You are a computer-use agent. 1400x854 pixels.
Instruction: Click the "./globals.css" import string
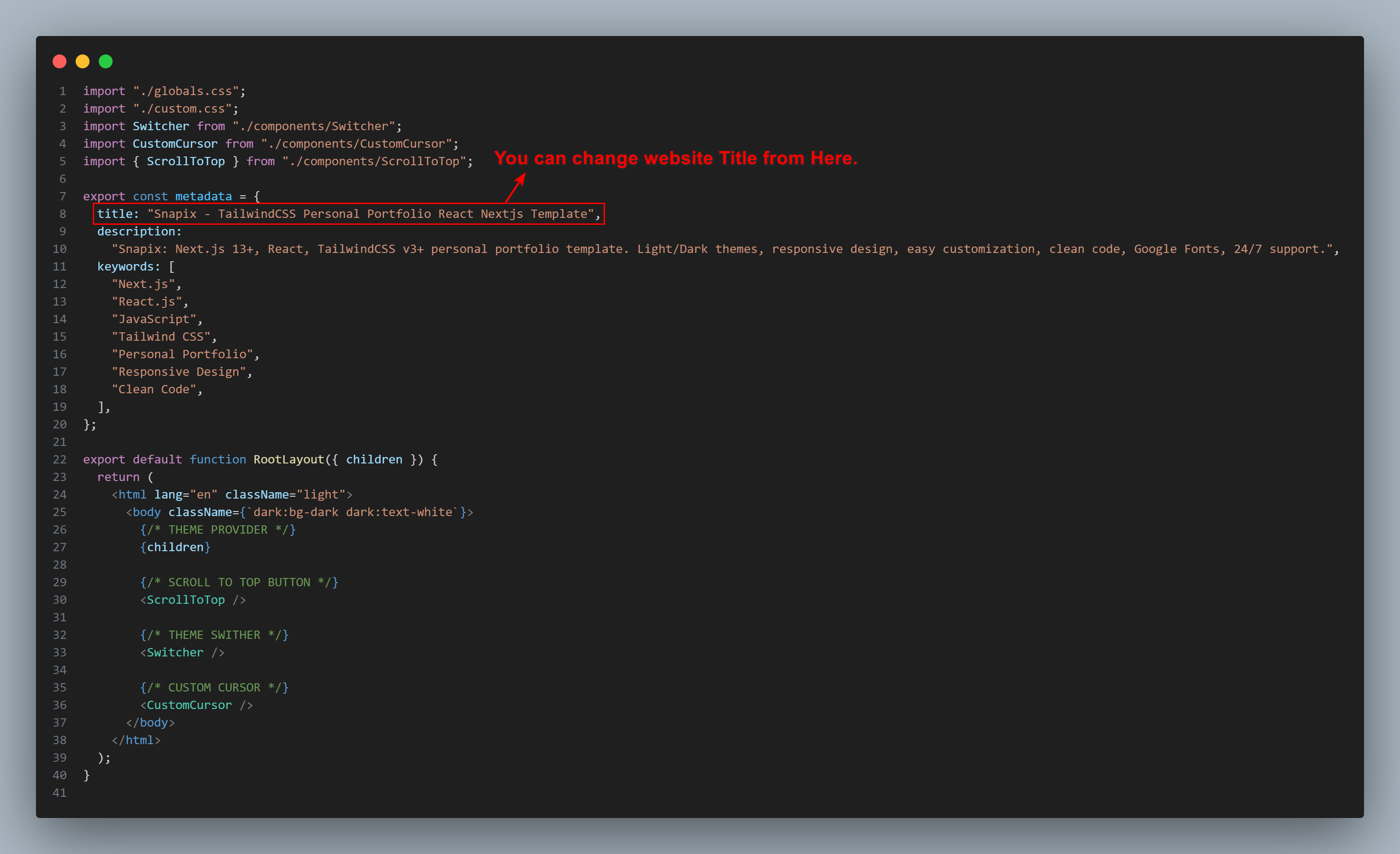186,91
